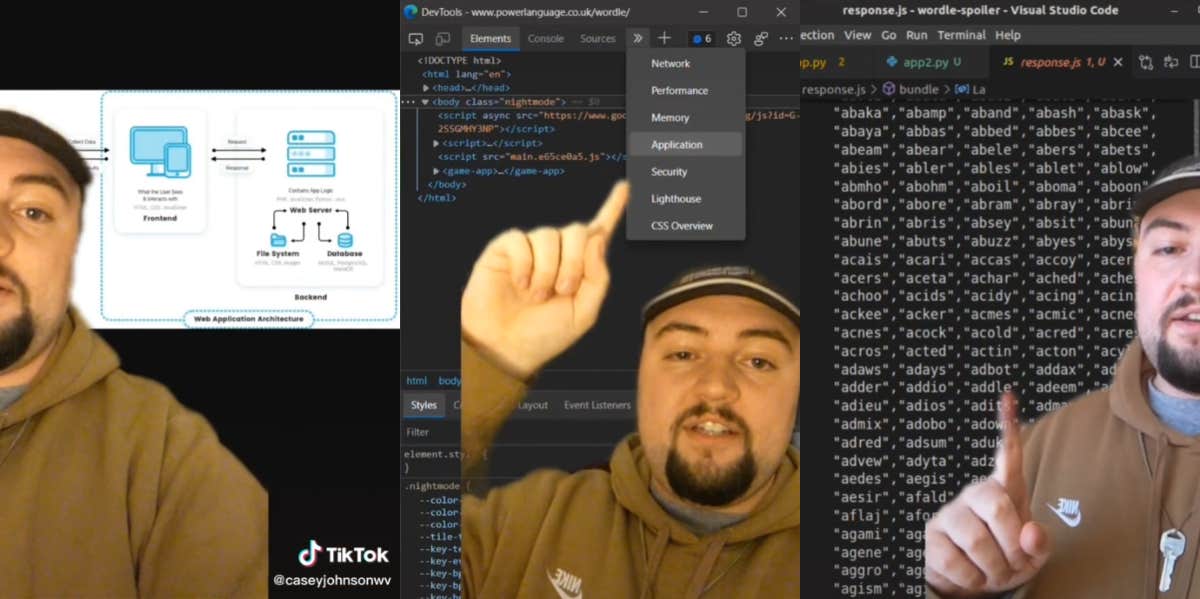Select Application from the overflow menu
The image size is (1200, 599).
tap(686, 144)
